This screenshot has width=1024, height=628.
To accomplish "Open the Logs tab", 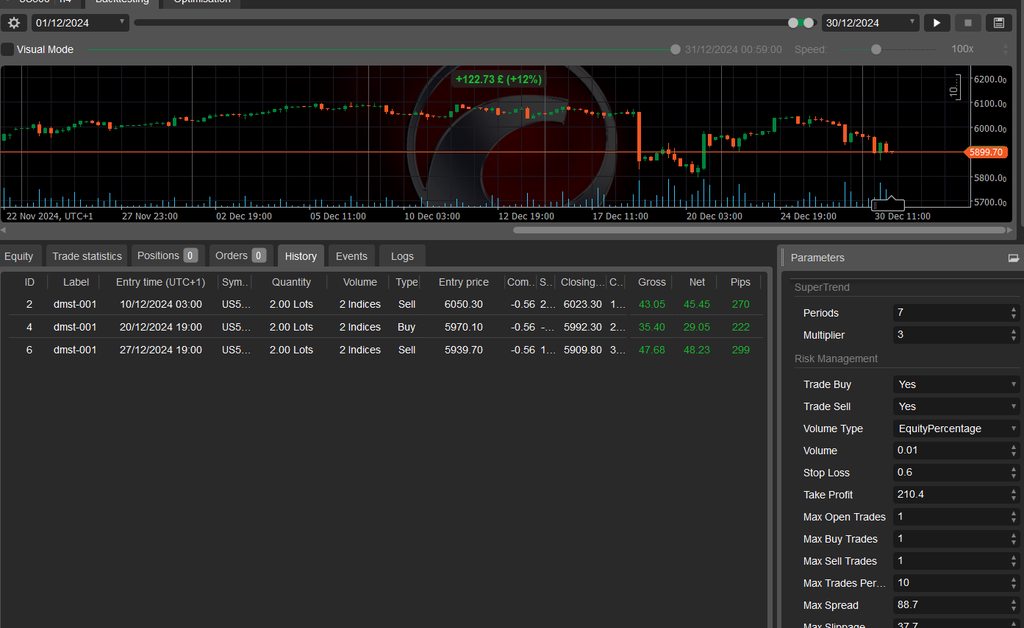I will (402, 256).
